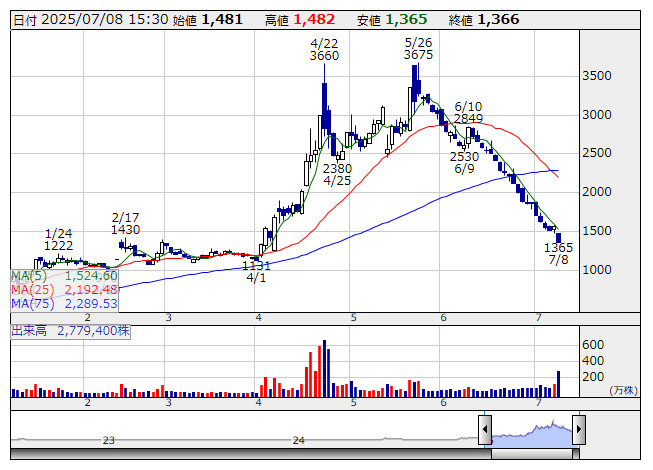The width and height of the screenshot is (653, 470).
Task: Click year marker 23 in navigator
Action: [109, 440]
